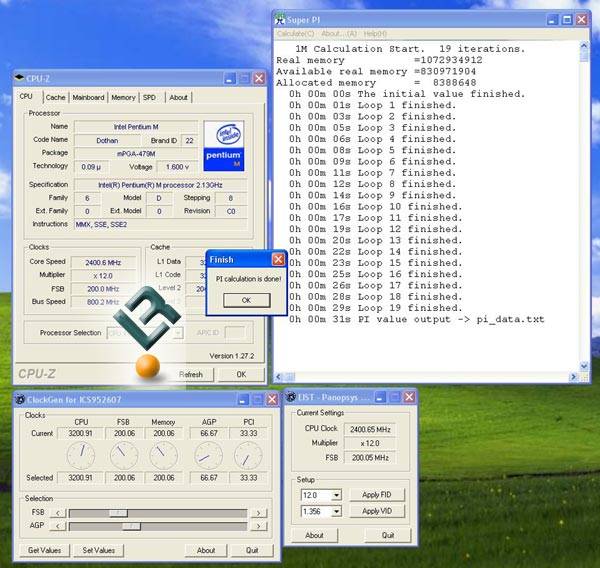The width and height of the screenshot is (600, 568).
Task: Click About button in EIST window
Action: pyautogui.click(x=314, y=535)
